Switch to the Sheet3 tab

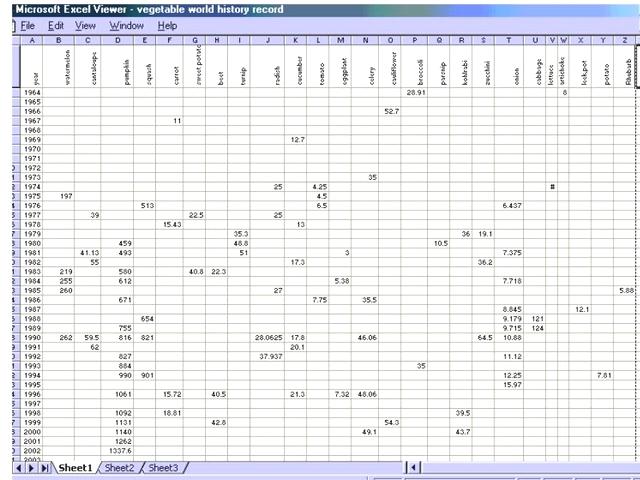(163, 468)
